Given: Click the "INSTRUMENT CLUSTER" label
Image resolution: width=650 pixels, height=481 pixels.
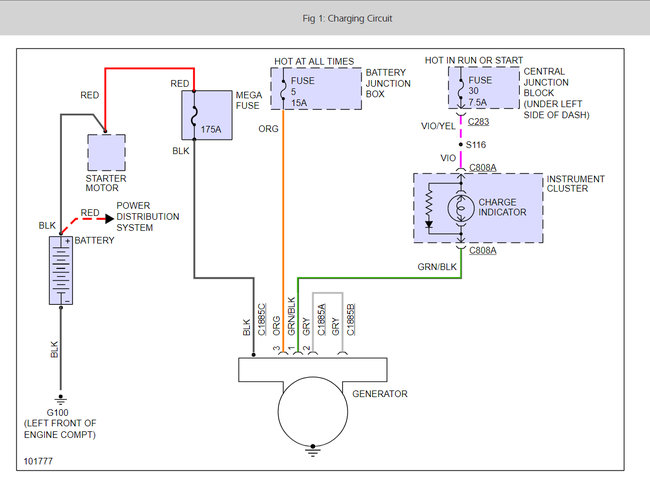Looking at the screenshot, I should click(575, 184).
